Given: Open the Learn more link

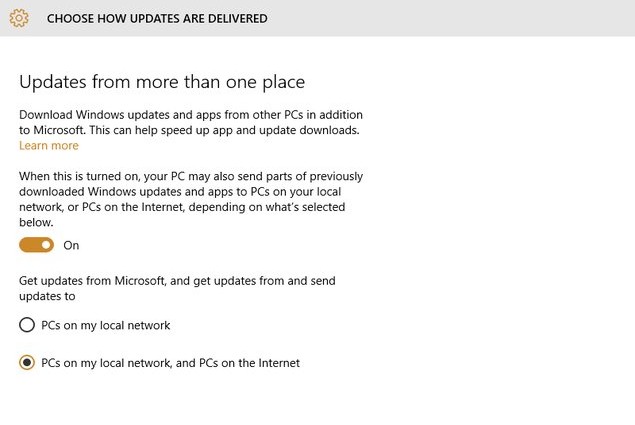Looking at the screenshot, I should coord(49,146).
